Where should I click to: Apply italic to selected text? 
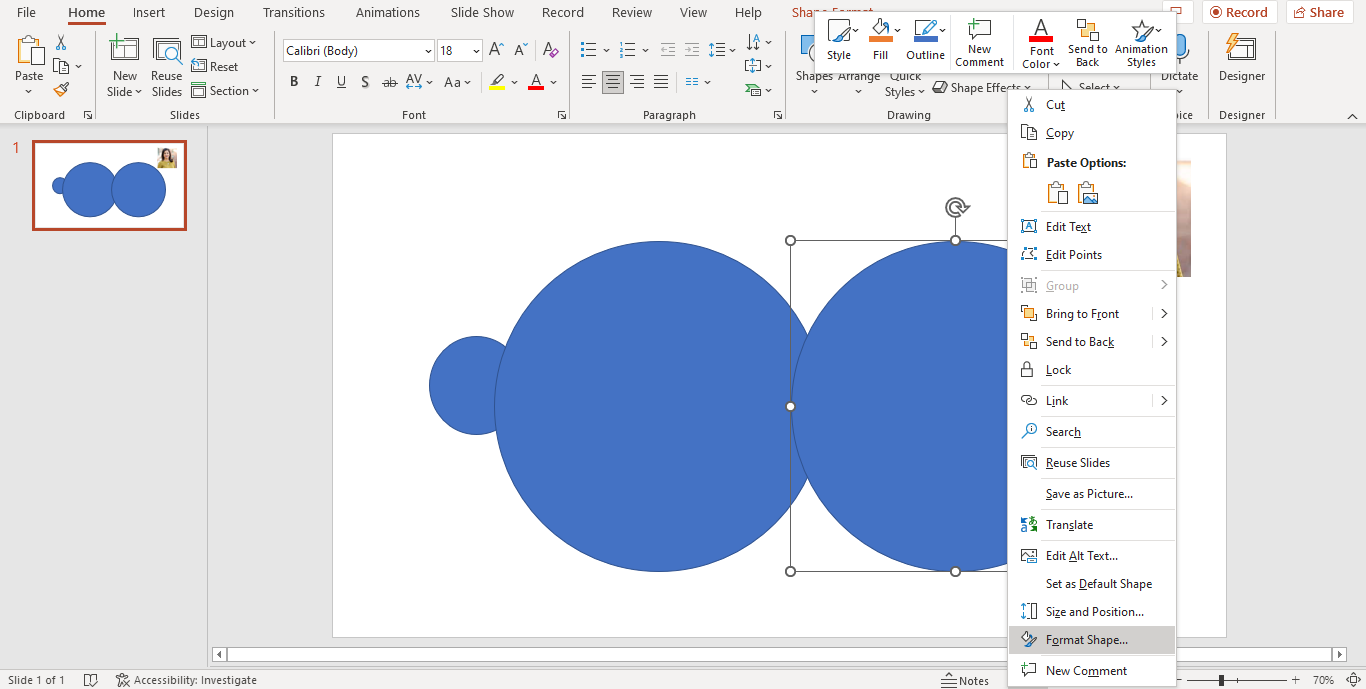317,82
